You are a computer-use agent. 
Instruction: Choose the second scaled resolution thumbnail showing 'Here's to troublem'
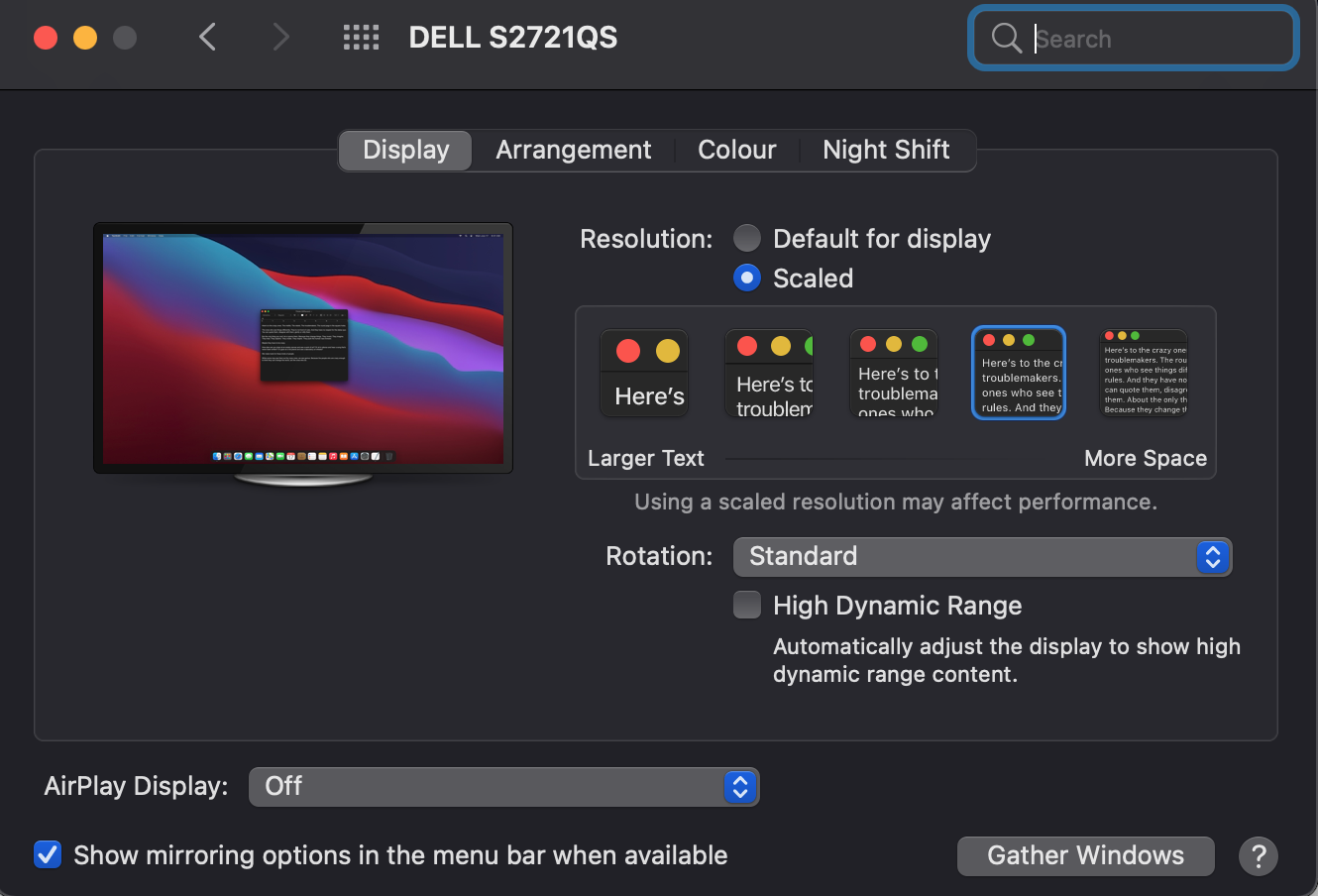coord(770,374)
